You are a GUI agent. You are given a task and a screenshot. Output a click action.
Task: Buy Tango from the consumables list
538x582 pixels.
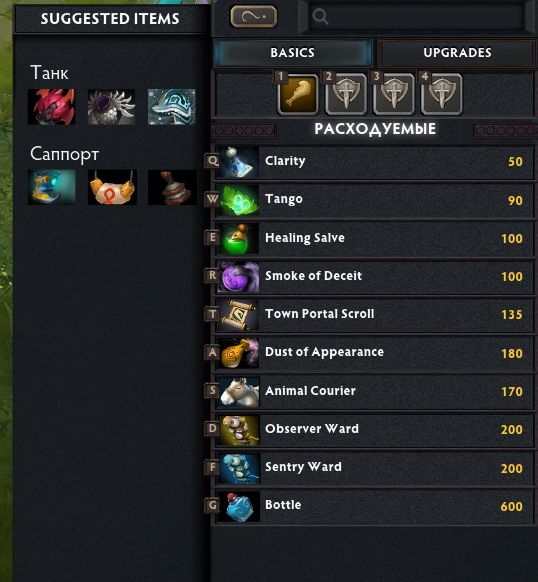pyautogui.click(x=374, y=200)
